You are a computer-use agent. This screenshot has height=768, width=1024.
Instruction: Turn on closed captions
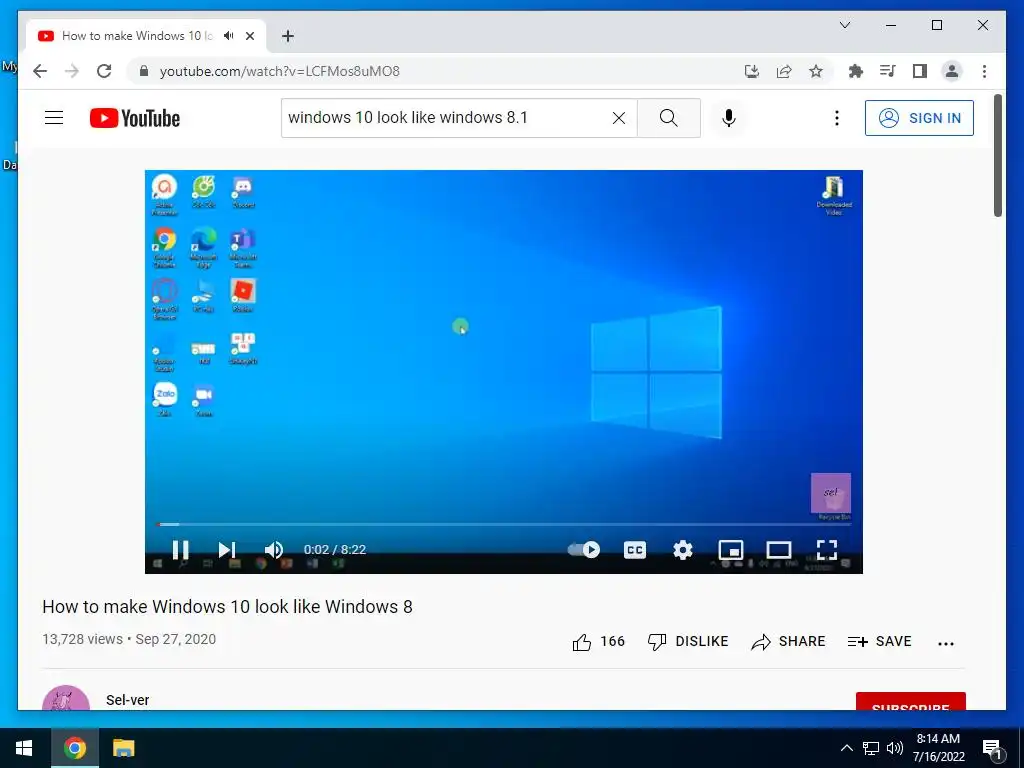tap(635, 550)
